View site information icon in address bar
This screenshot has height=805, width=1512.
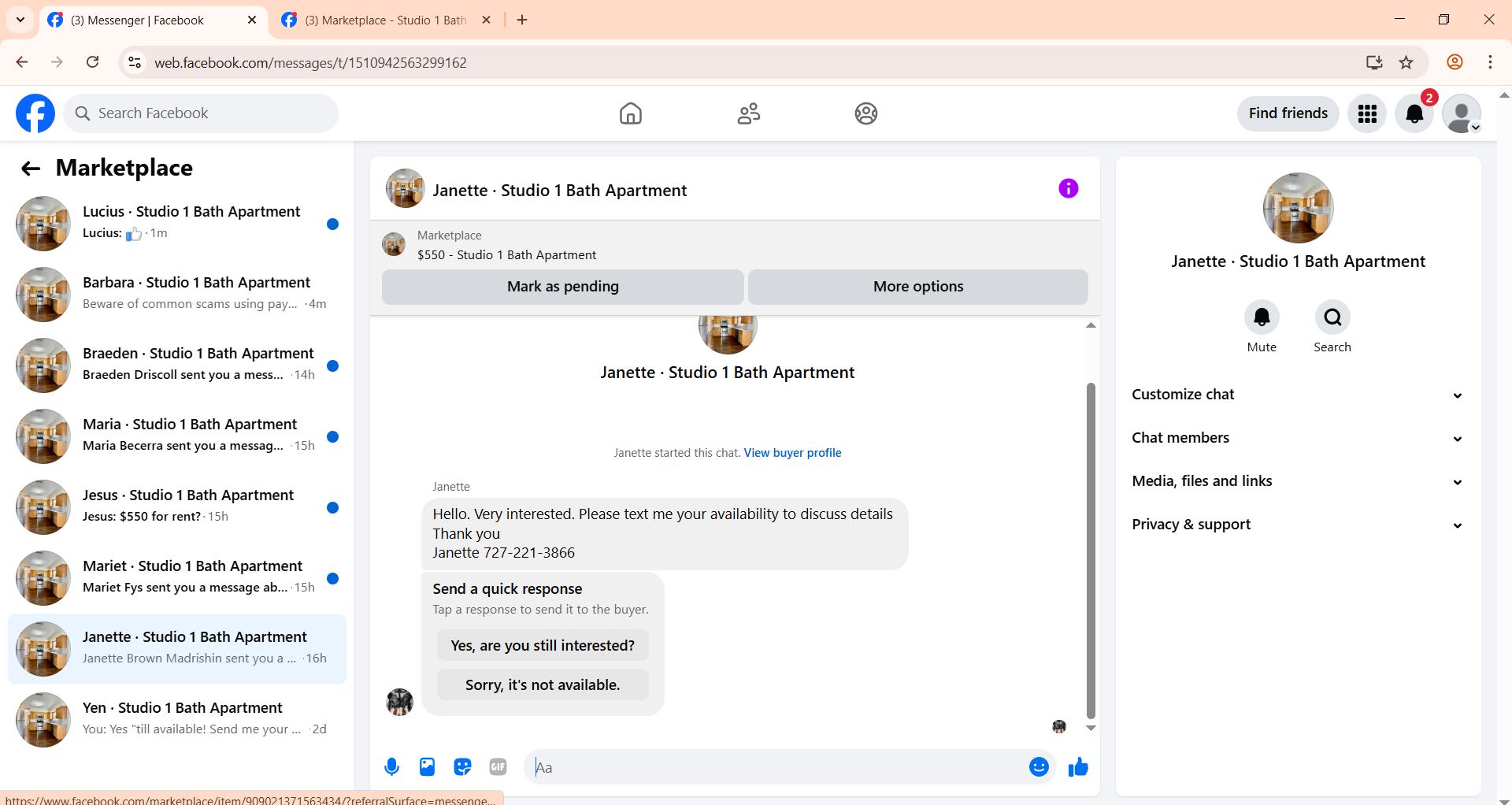point(135,62)
